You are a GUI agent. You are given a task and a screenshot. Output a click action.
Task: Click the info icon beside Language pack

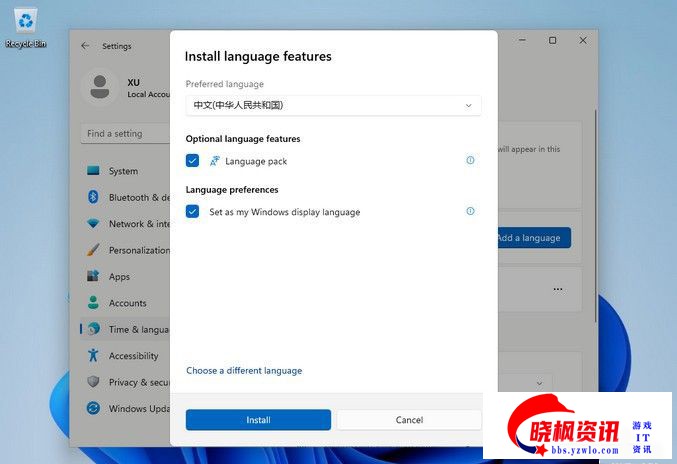[470, 160]
